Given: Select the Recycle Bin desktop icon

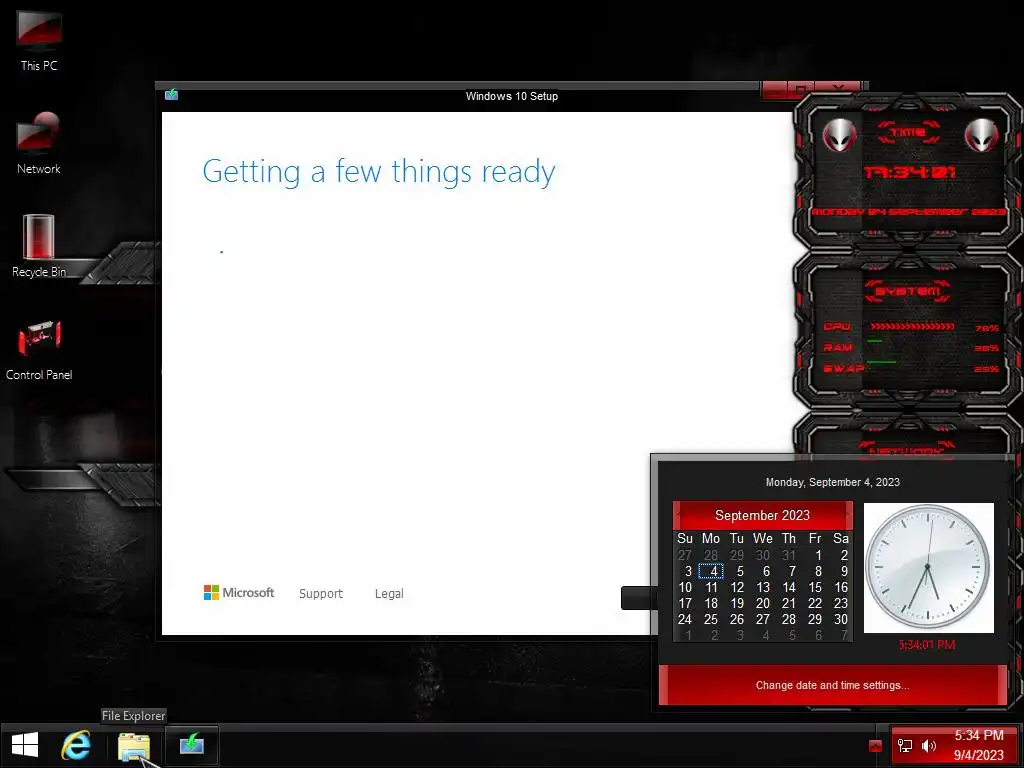Looking at the screenshot, I should [39, 246].
